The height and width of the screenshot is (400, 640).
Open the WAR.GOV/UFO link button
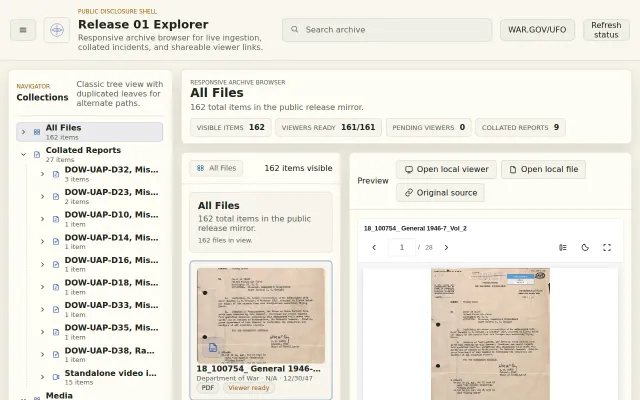(537, 30)
